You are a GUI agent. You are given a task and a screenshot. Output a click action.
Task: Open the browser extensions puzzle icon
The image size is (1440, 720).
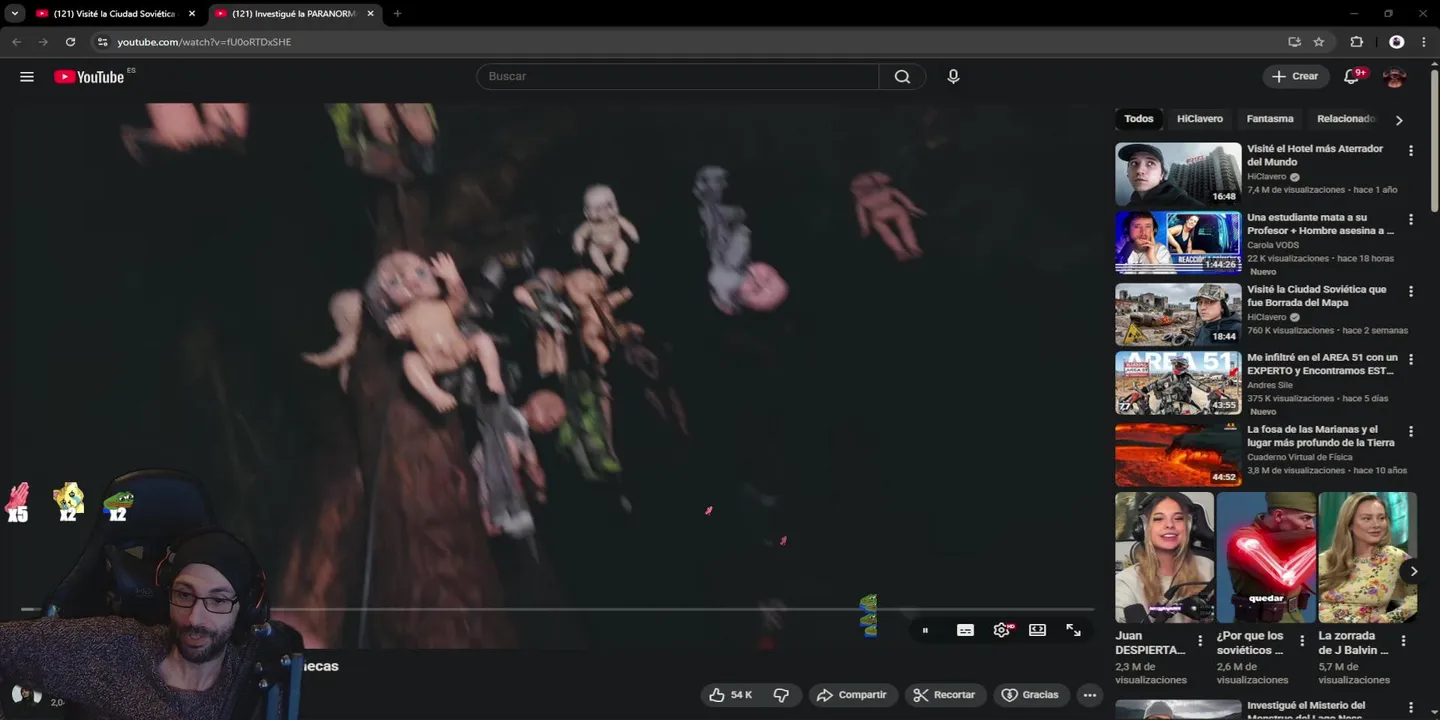pyautogui.click(x=1357, y=42)
